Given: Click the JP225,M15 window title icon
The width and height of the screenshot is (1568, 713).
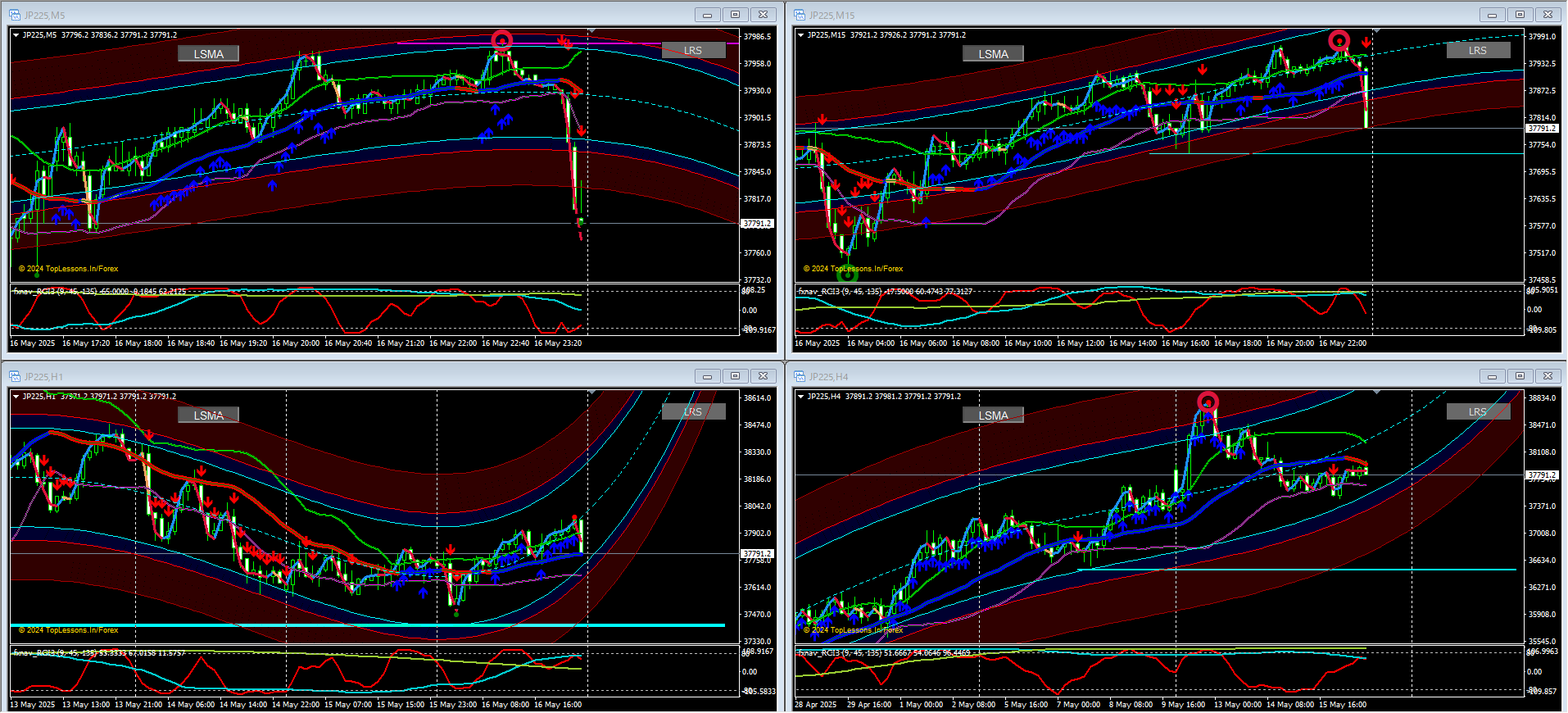Looking at the screenshot, I should 800,15.
